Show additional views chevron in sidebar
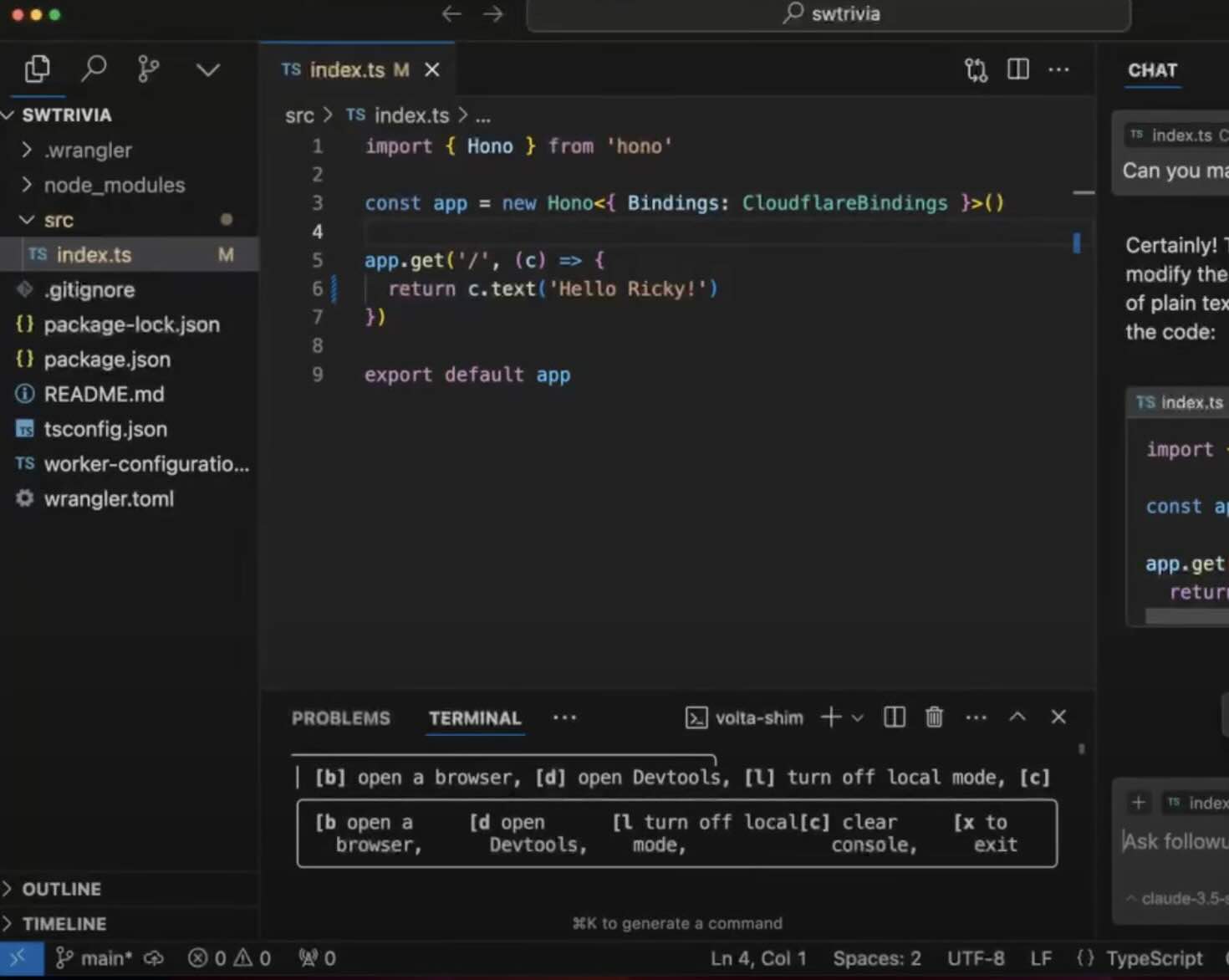1229x980 pixels. [207, 70]
